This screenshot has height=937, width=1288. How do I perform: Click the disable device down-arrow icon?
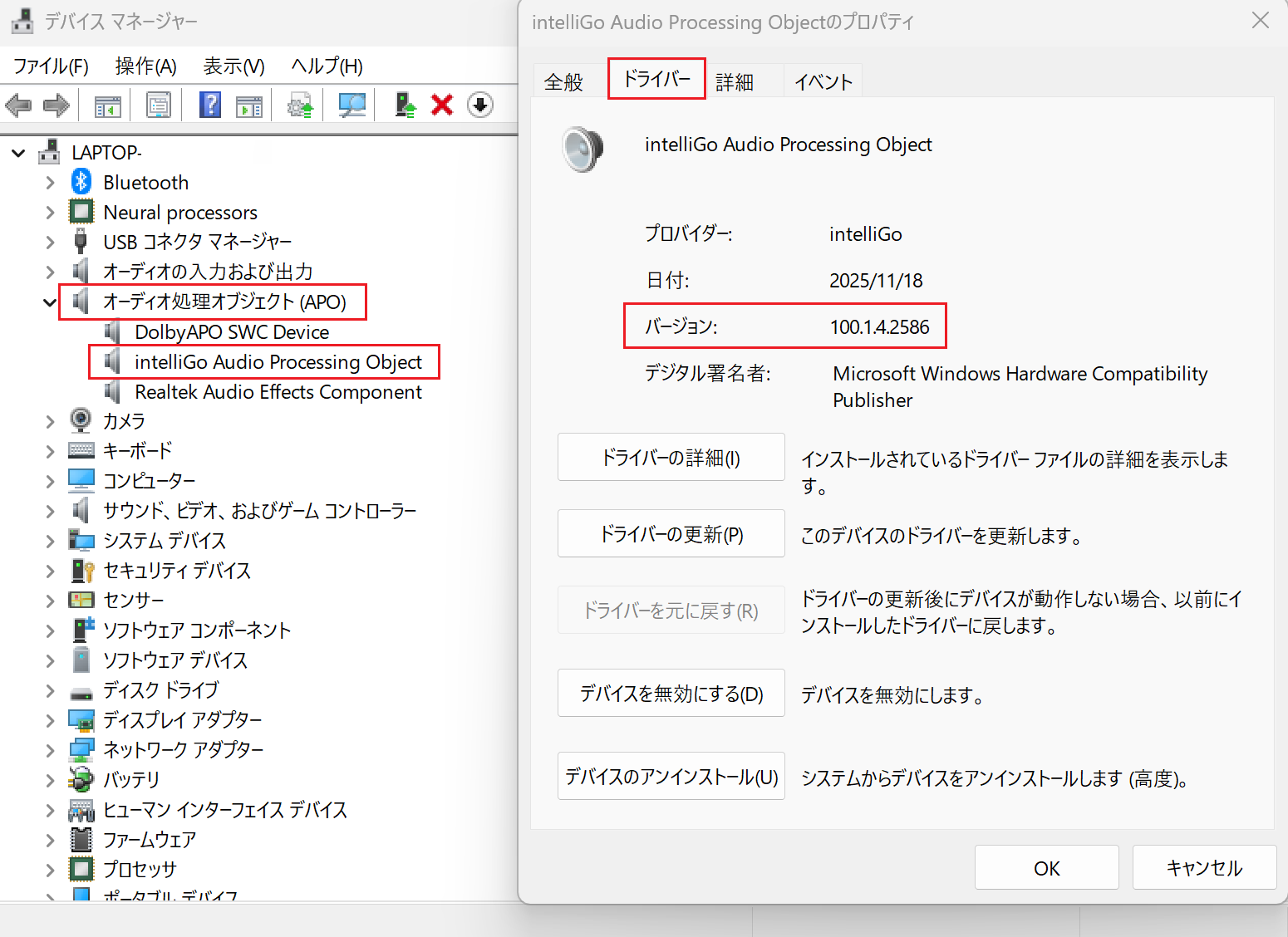pos(480,105)
